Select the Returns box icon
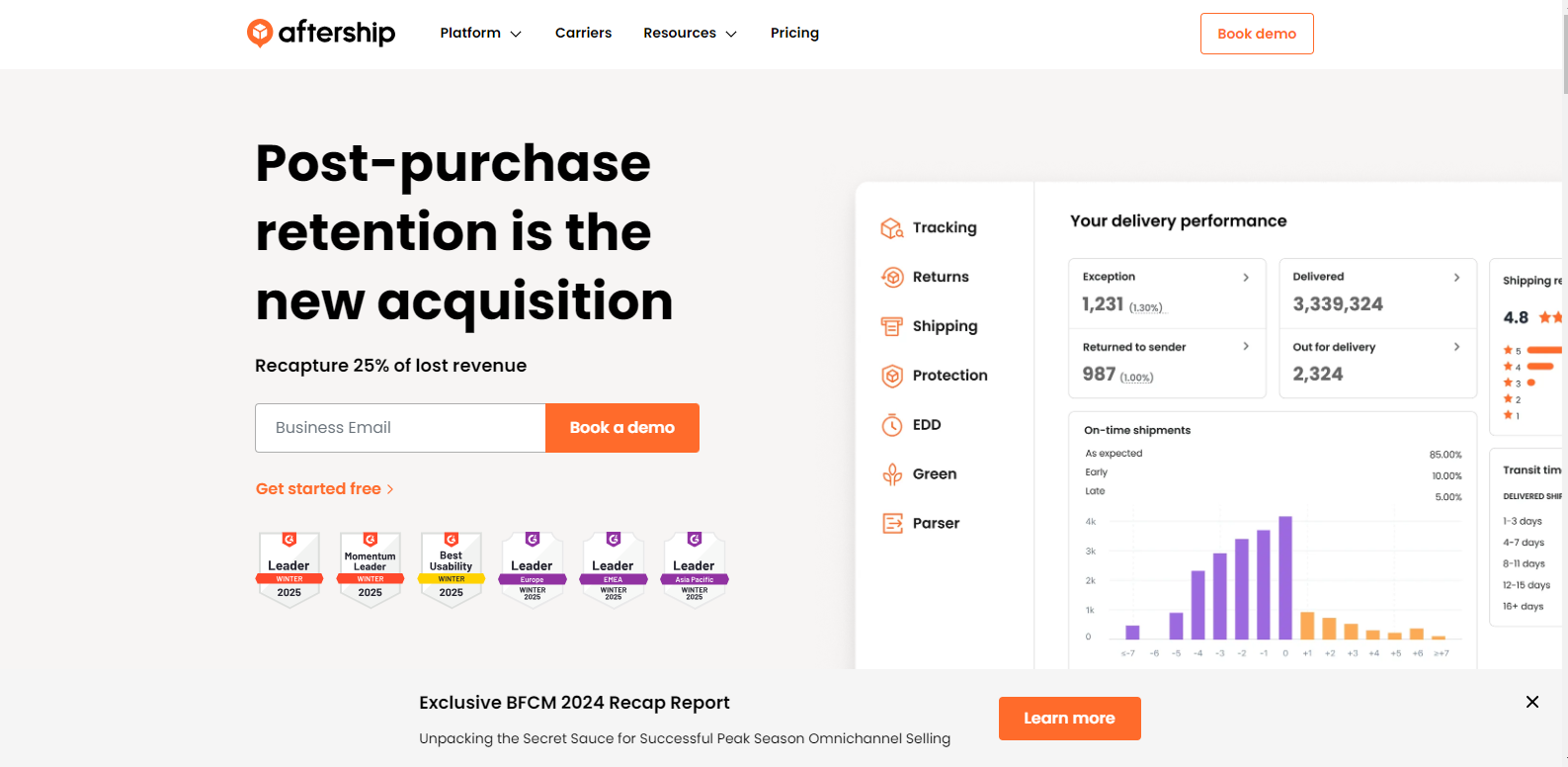Image resolution: width=1568 pixels, height=767 pixels. click(892, 278)
